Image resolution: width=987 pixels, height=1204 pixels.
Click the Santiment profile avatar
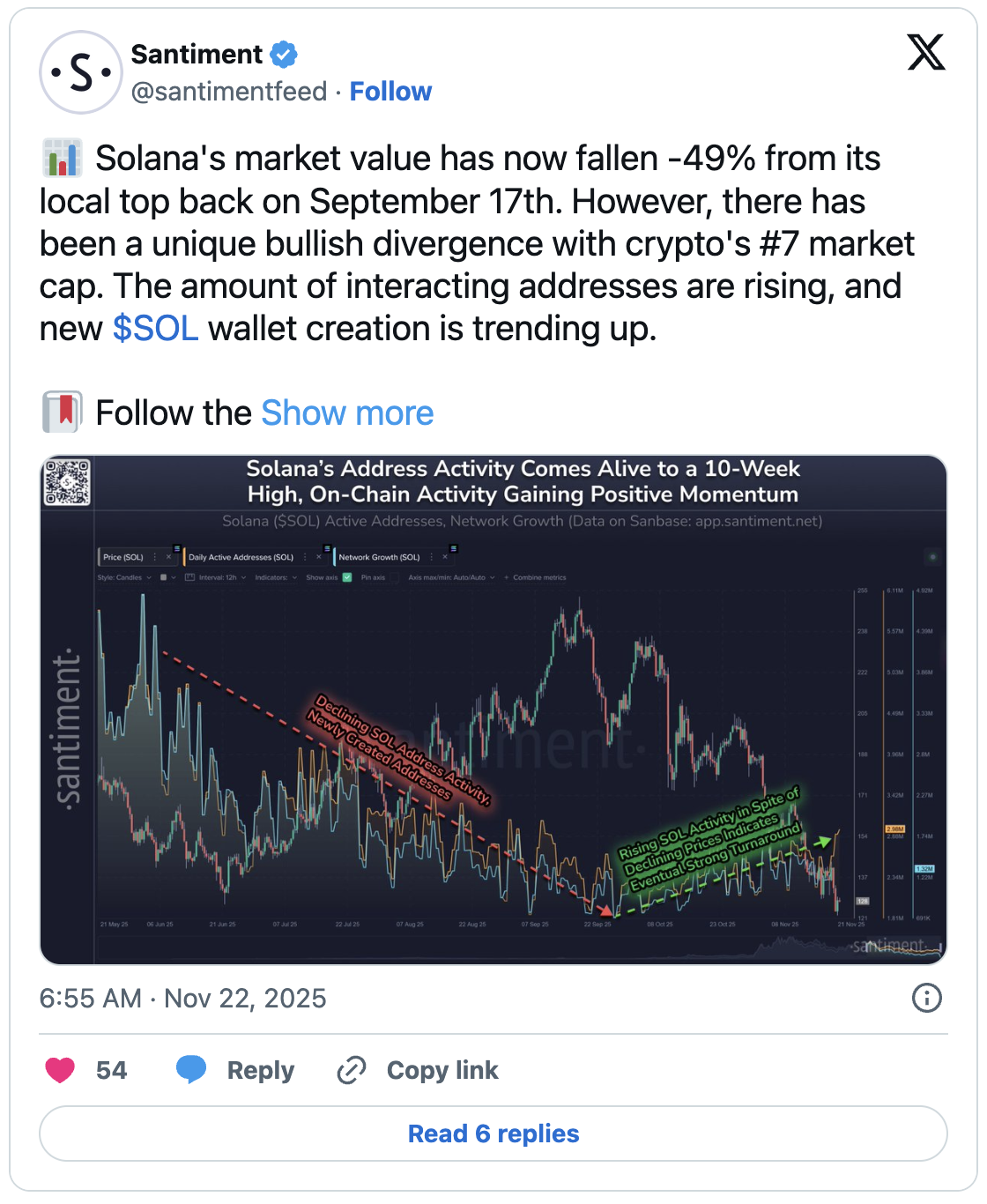(81, 72)
